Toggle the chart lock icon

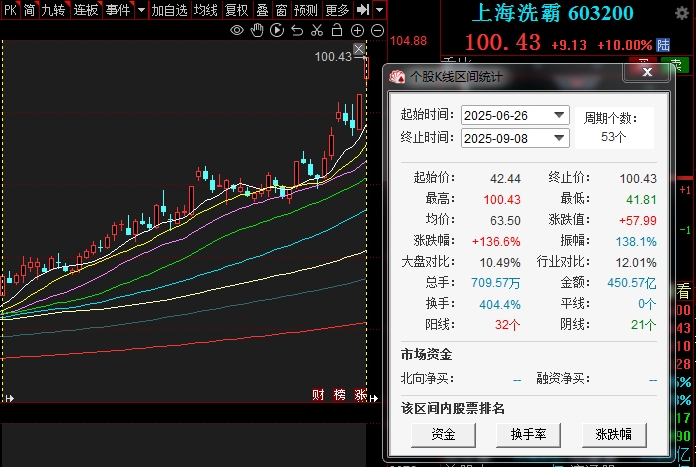(337, 31)
